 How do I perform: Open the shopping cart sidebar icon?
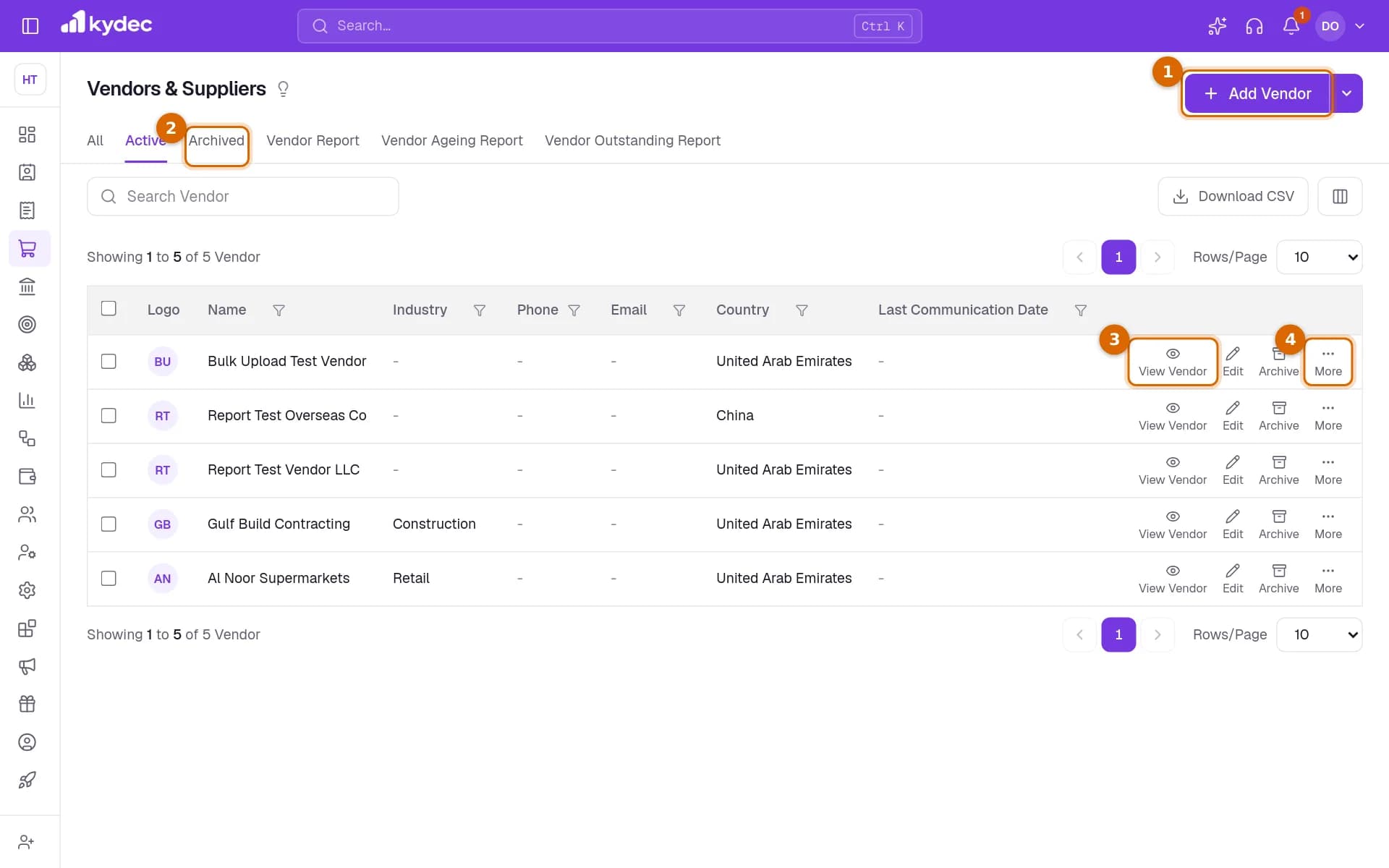(27, 249)
